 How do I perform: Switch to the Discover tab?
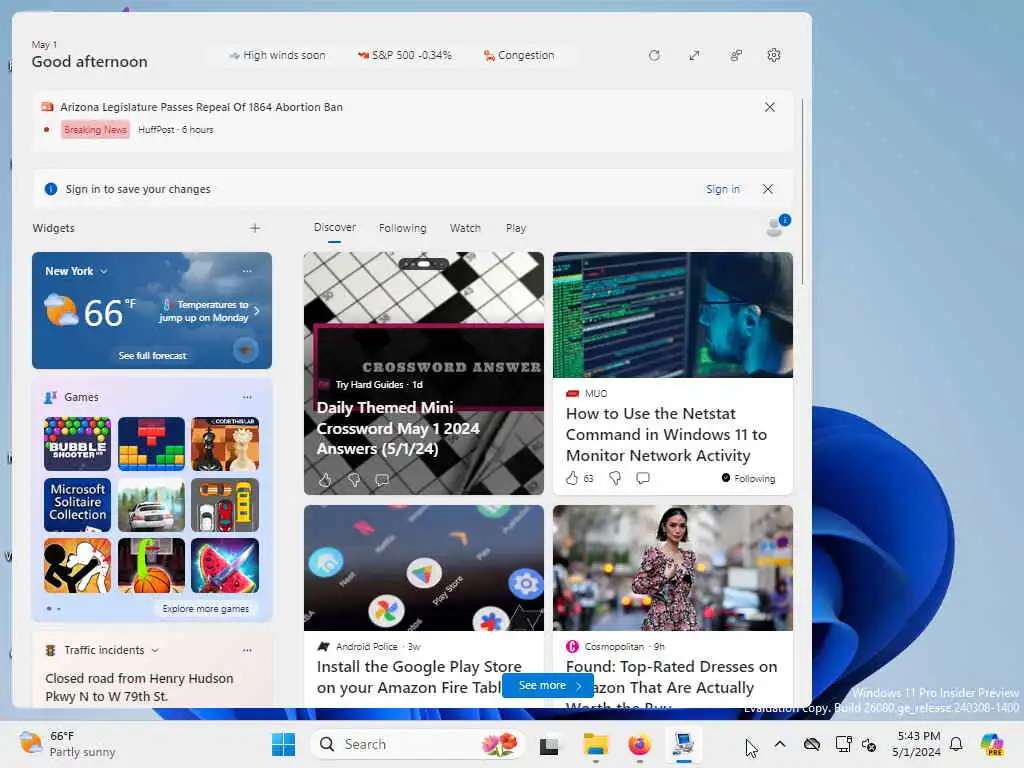334,227
